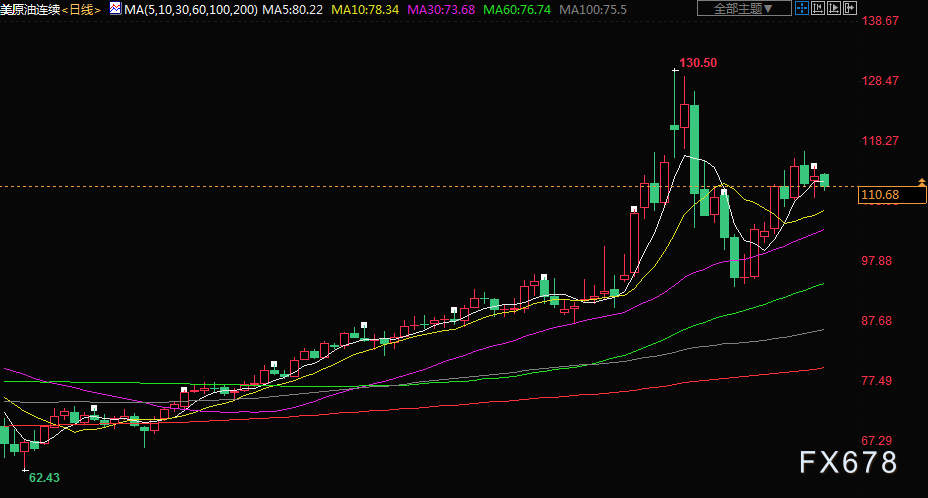Click the chart jump-to-start axis icon
928x498 pixels.
(x=818, y=8)
